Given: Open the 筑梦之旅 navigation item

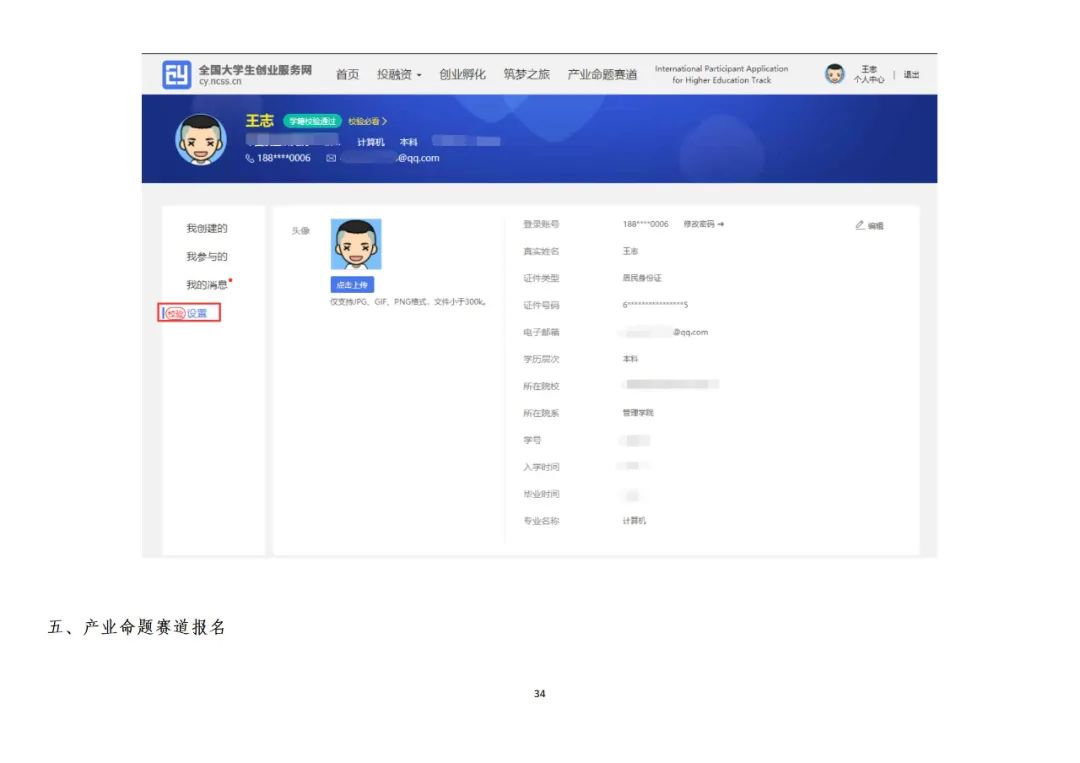Looking at the screenshot, I should 526,75.
